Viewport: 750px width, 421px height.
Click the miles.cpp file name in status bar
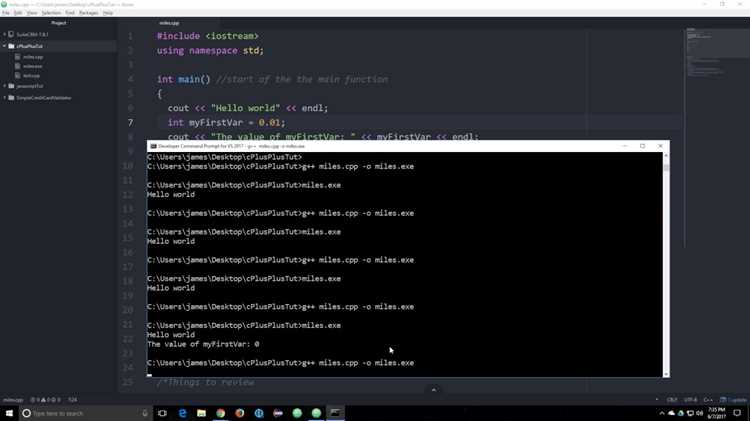point(13,400)
